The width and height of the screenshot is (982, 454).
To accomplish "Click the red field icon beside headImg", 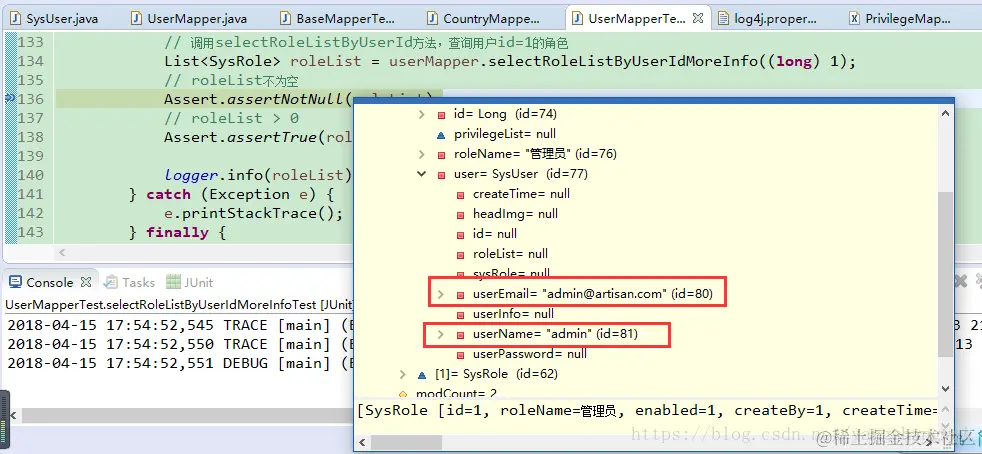I will coord(460,215).
